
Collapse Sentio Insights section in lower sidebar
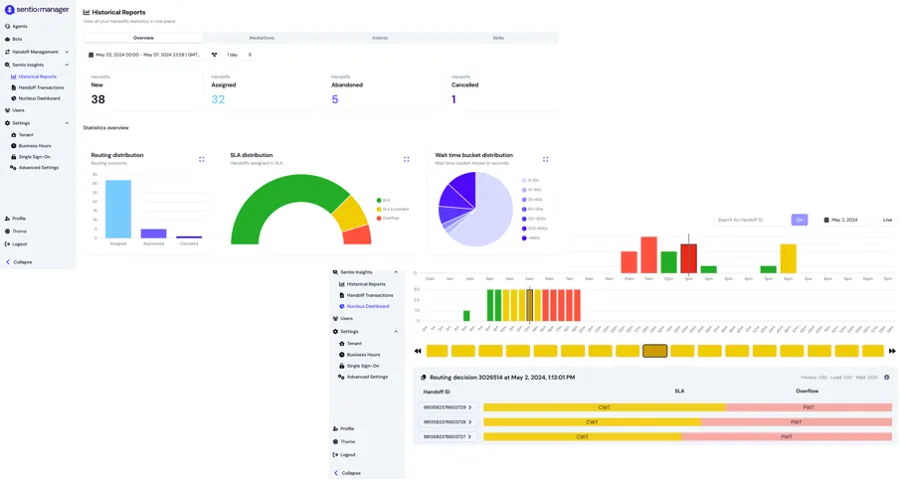click(396, 272)
